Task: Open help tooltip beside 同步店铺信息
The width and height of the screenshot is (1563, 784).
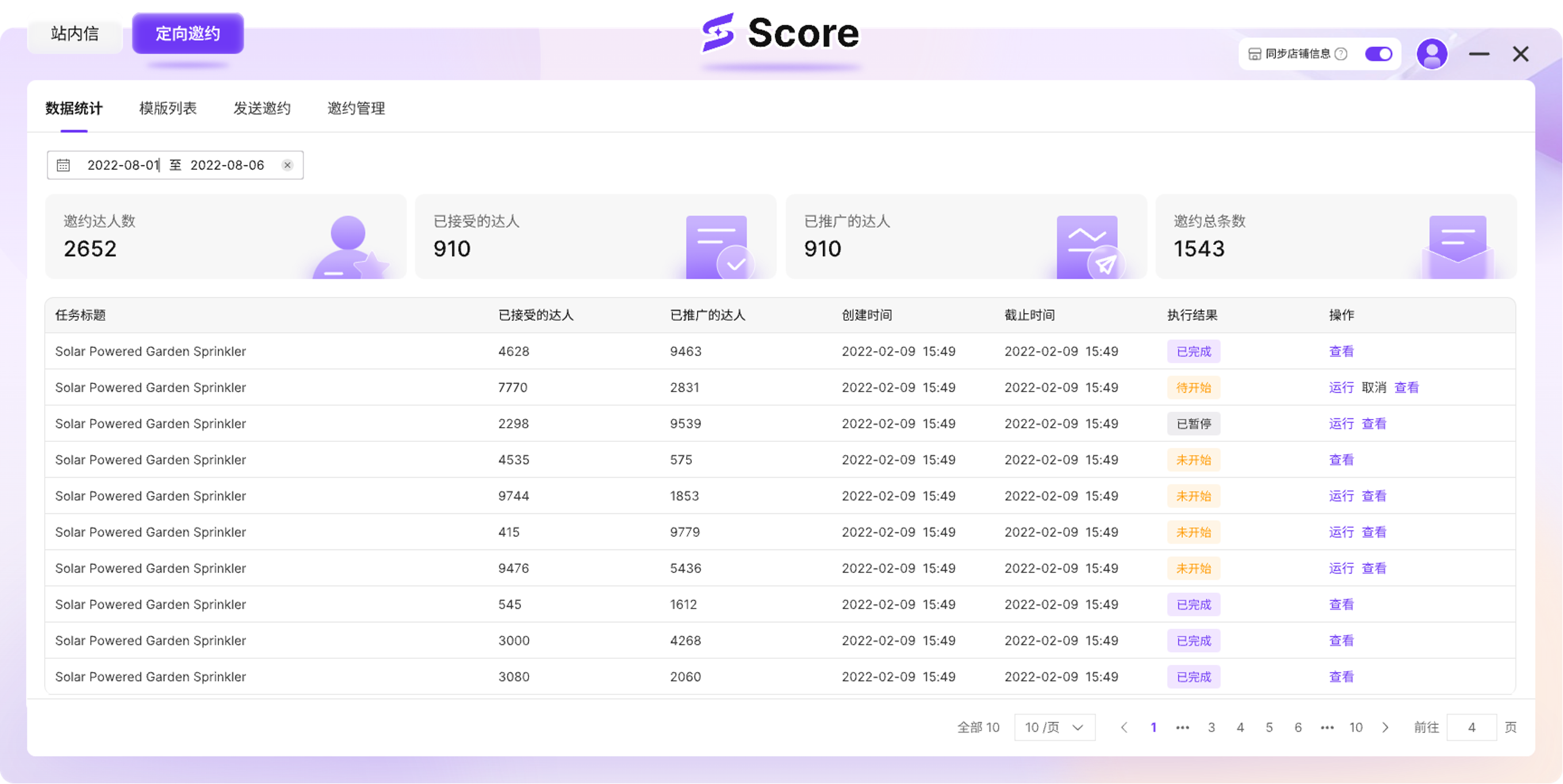Action: tap(1341, 54)
